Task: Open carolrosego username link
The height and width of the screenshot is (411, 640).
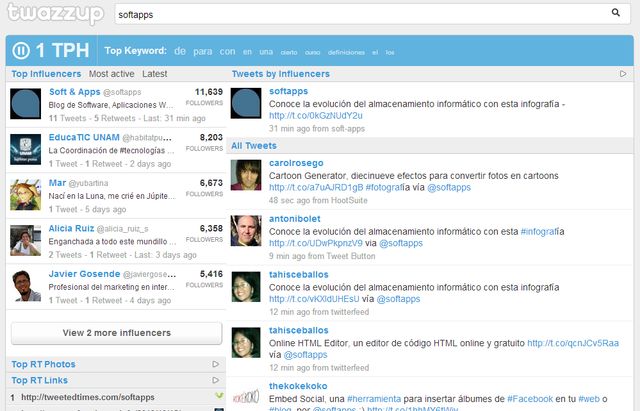Action: click(296, 163)
